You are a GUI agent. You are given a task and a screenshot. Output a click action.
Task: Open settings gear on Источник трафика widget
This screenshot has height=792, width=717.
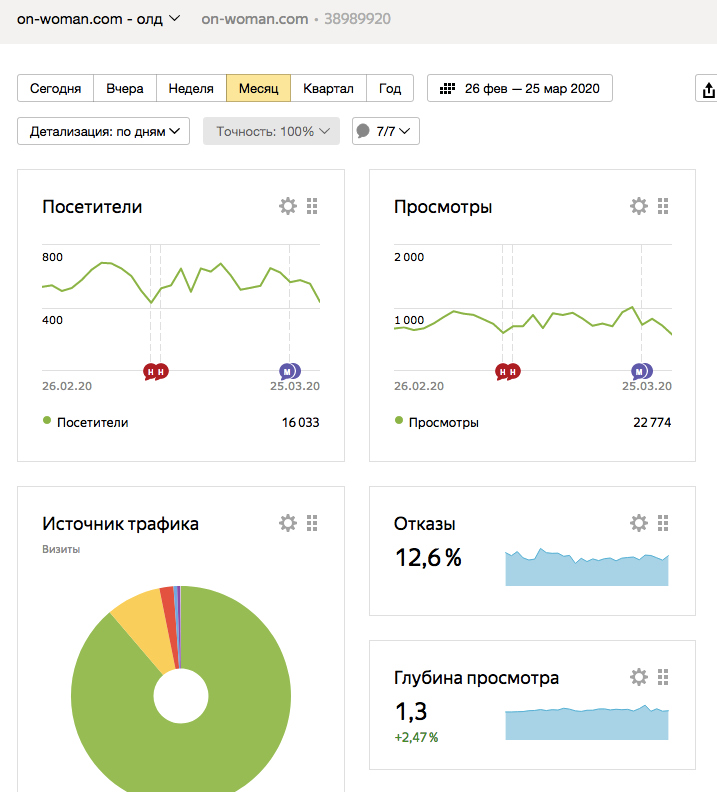288,523
